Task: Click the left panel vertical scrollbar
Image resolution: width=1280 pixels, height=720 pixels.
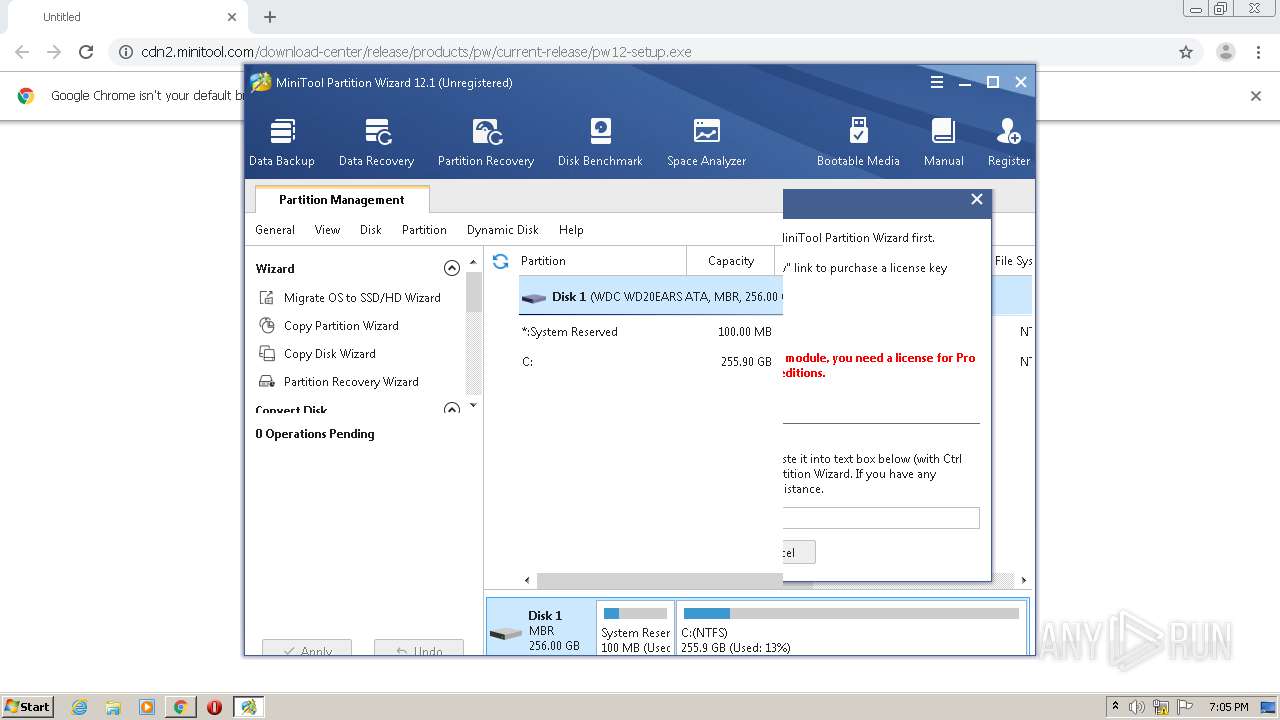Action: 474,293
